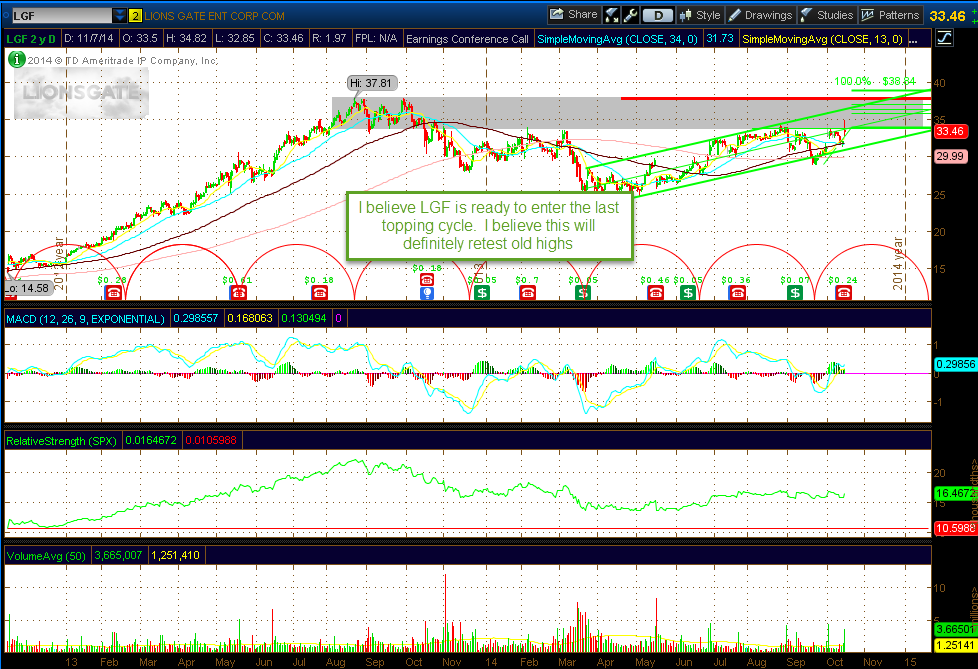Click the relative strength value 0.0164672

coord(152,440)
